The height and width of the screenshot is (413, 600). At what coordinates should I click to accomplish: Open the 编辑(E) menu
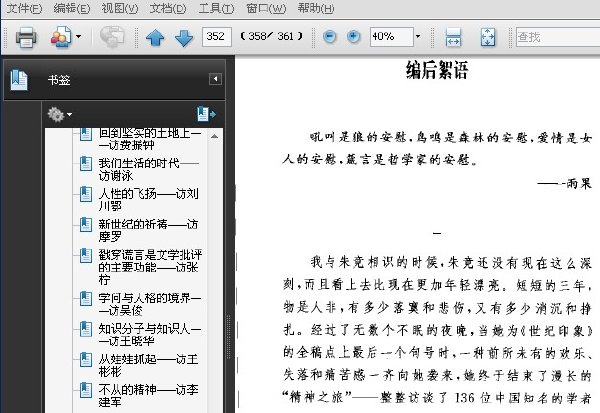tap(72, 8)
